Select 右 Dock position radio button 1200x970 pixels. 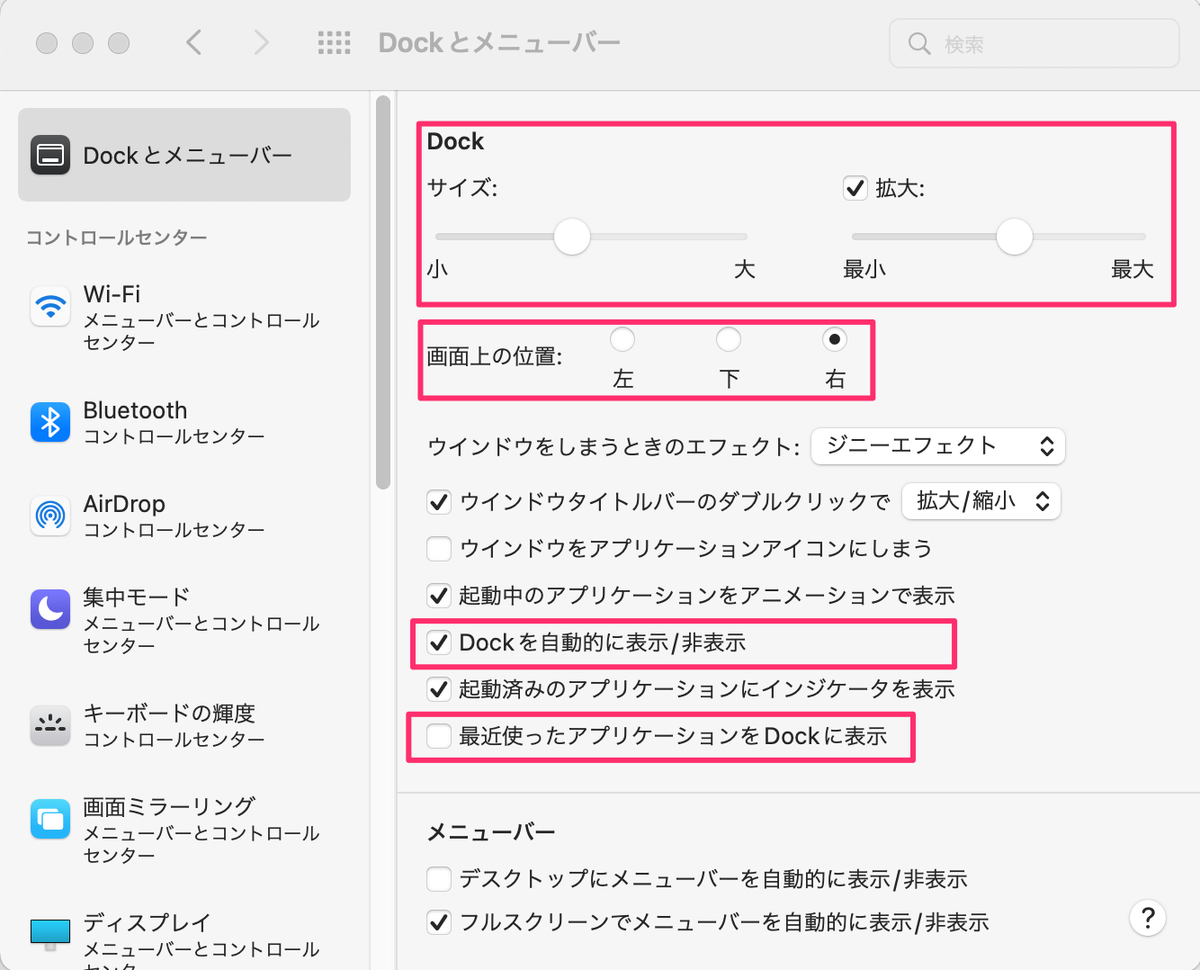click(x=835, y=339)
